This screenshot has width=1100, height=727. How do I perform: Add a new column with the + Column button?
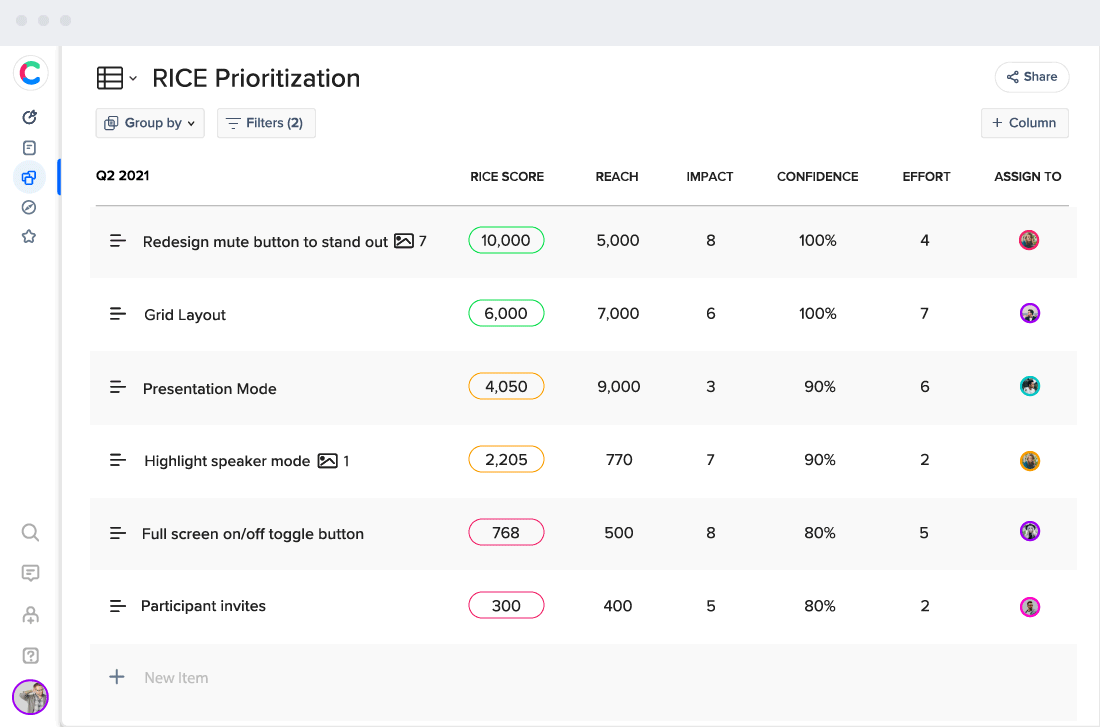(x=1024, y=122)
